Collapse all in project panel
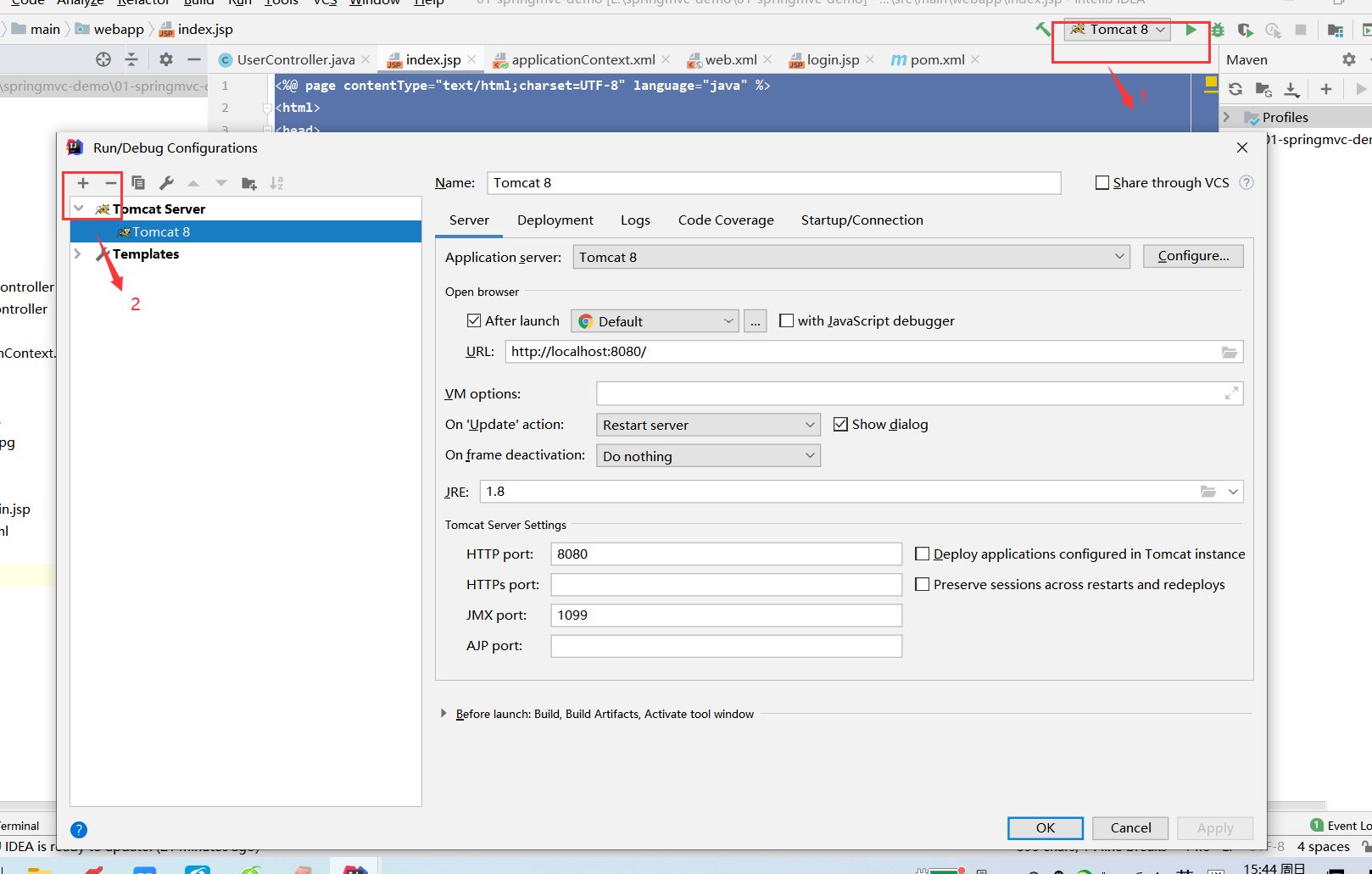 pos(131,59)
